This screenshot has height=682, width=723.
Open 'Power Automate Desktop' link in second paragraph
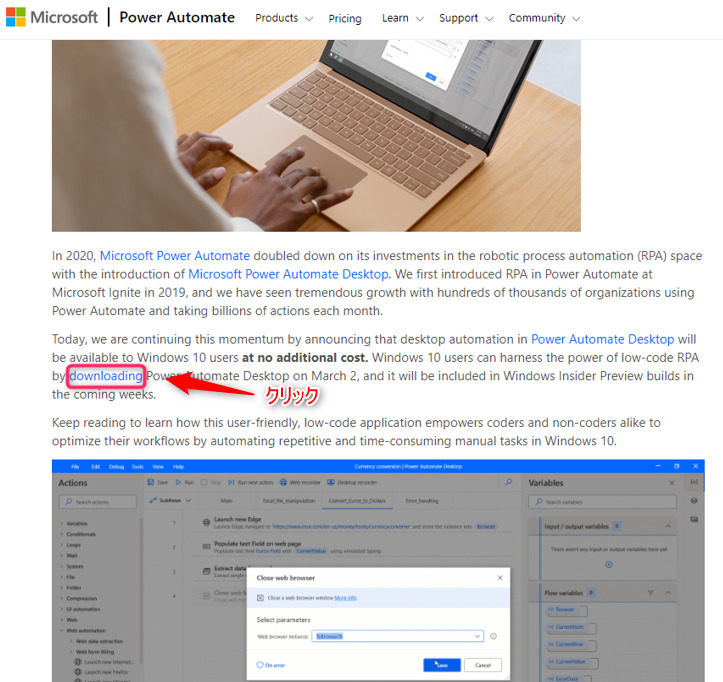click(x=602, y=339)
